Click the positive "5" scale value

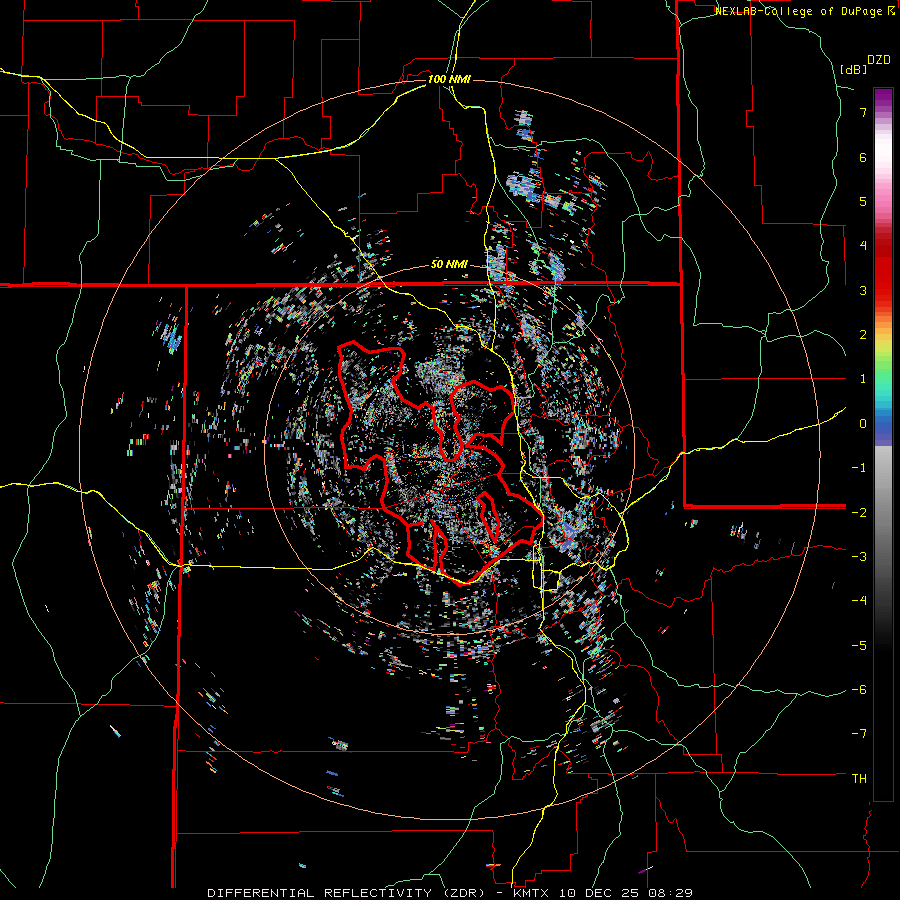coord(863,201)
